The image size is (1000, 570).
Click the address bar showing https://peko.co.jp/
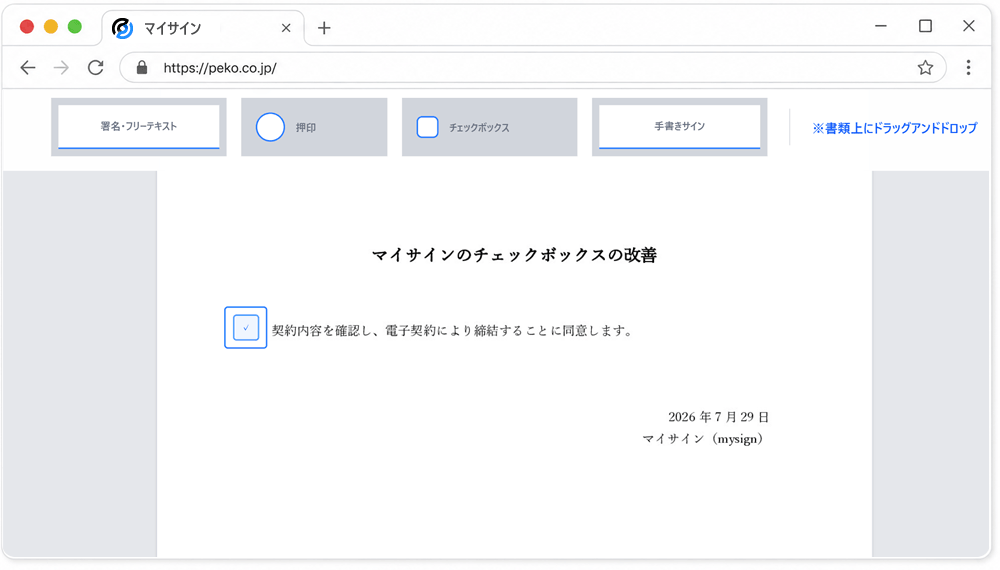(533, 68)
